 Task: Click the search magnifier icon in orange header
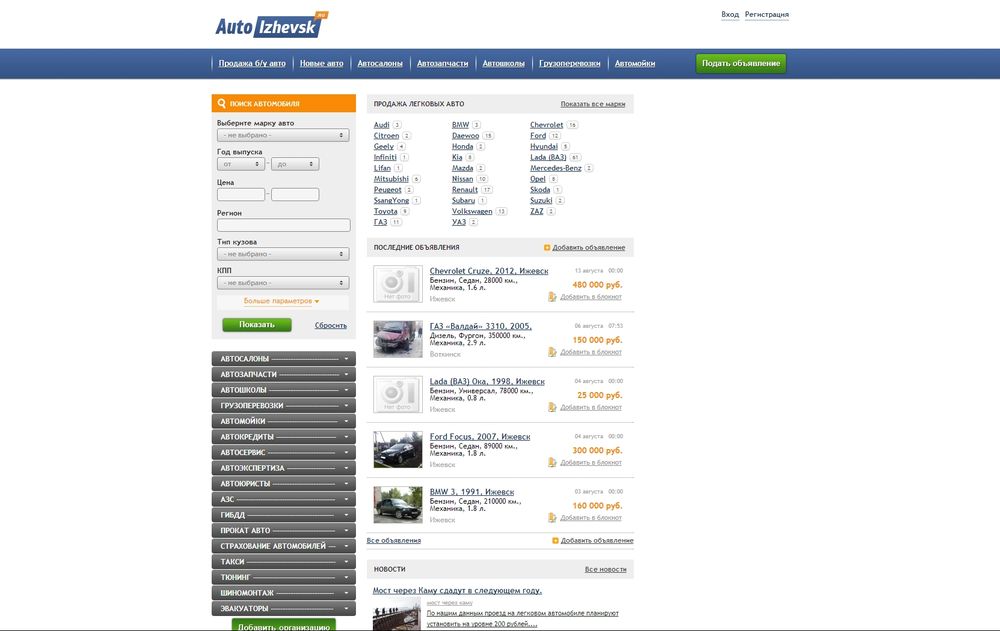click(x=221, y=103)
